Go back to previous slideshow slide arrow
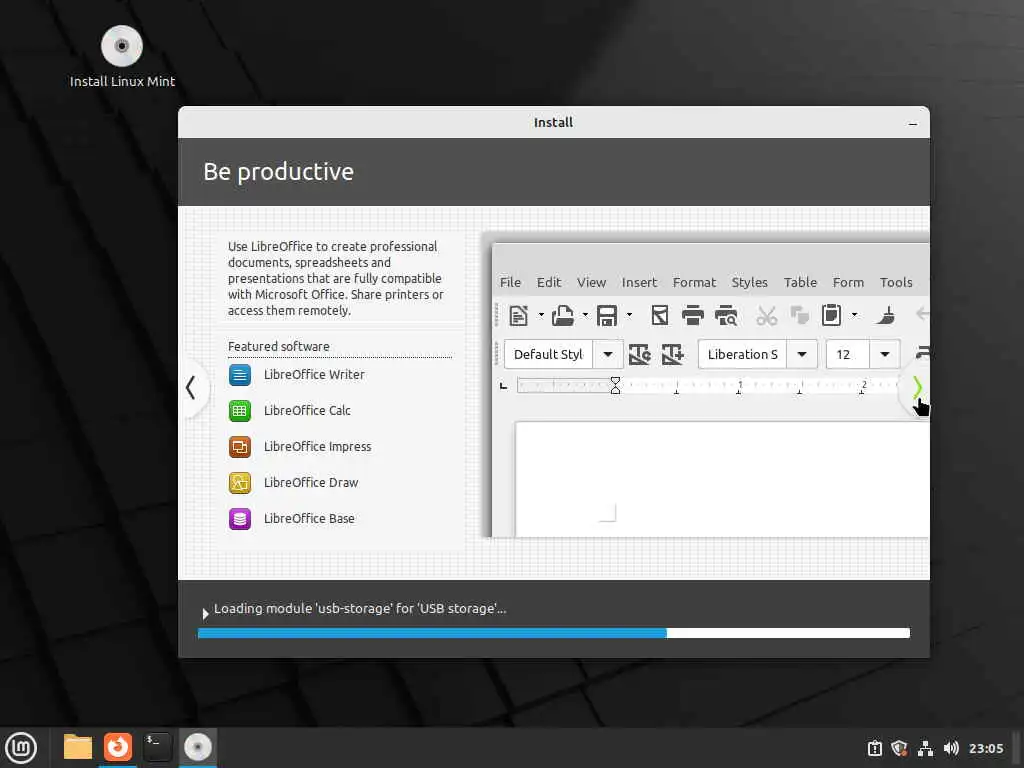This screenshot has height=768, width=1024. click(191, 388)
